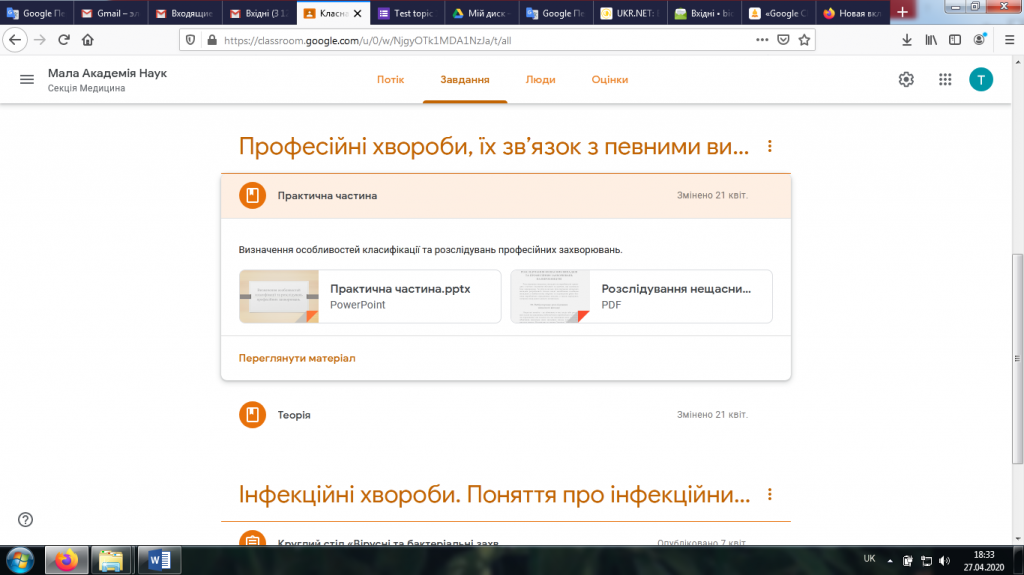This screenshot has width=1024, height=575.
Task: Click the page vertical scrollbar thumb
Action: pos(1017,359)
